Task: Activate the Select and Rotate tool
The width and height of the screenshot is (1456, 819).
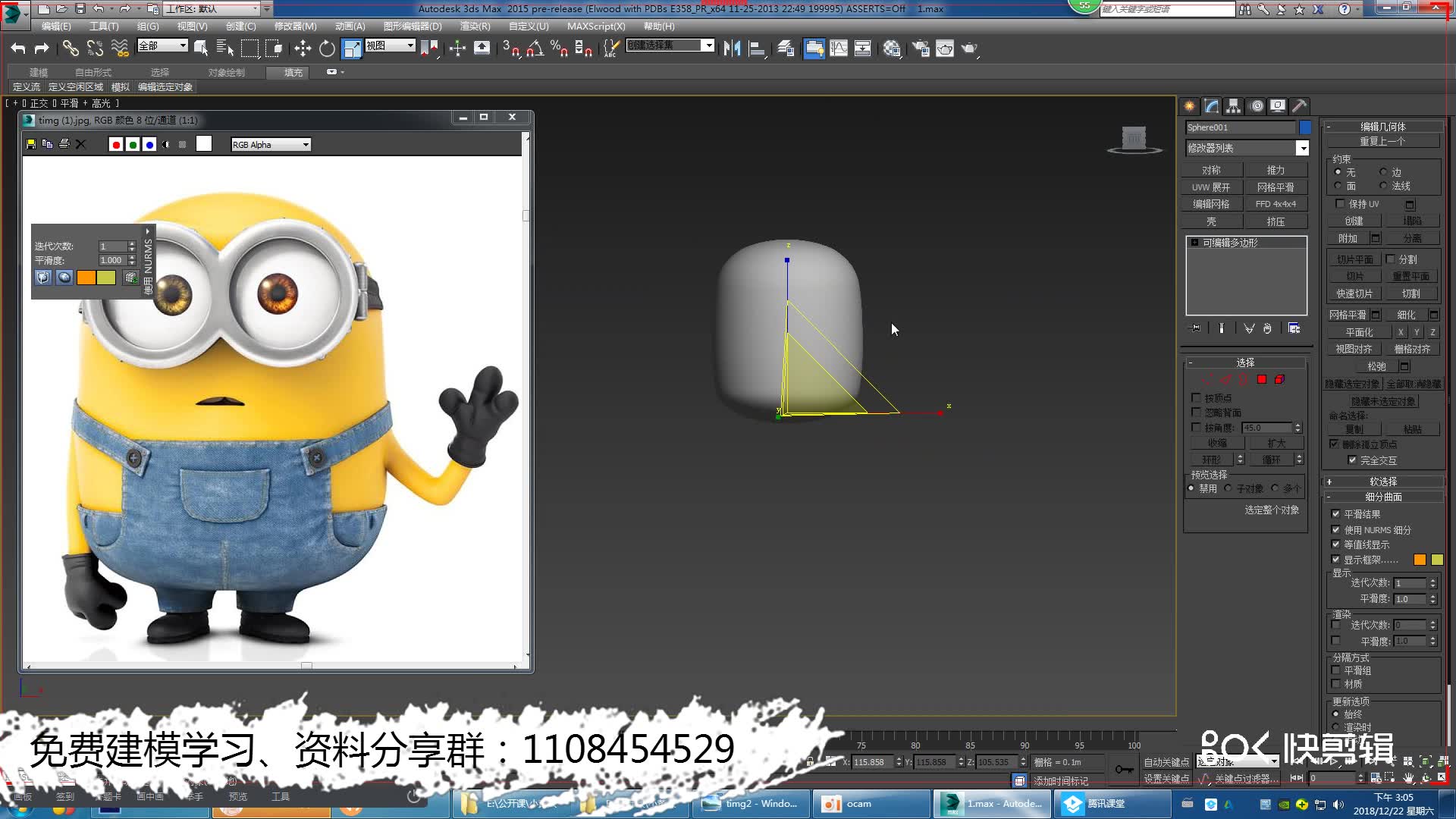Action: coord(327,49)
